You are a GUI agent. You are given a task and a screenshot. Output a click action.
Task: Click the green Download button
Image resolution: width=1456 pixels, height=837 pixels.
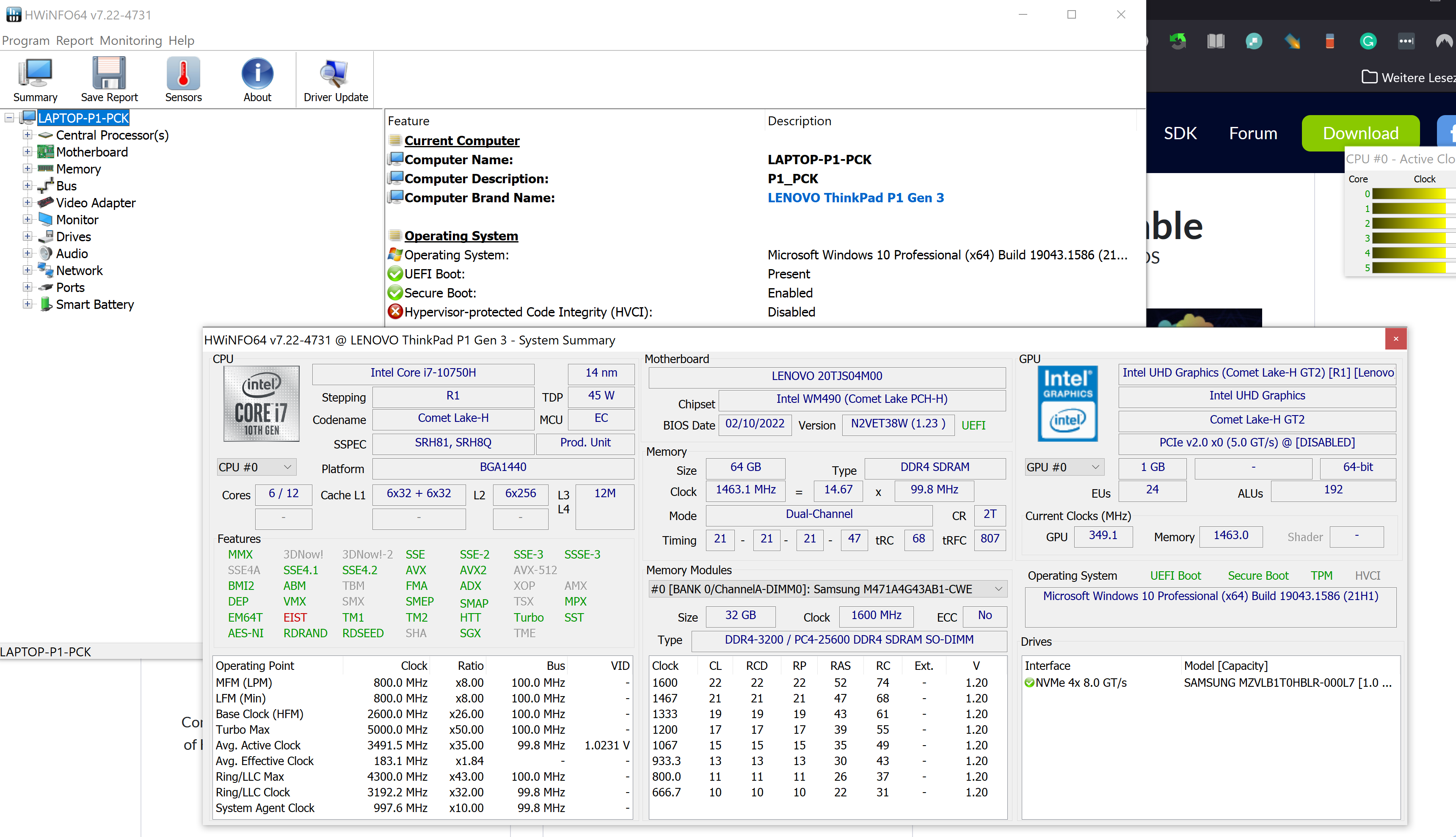click(x=1360, y=133)
